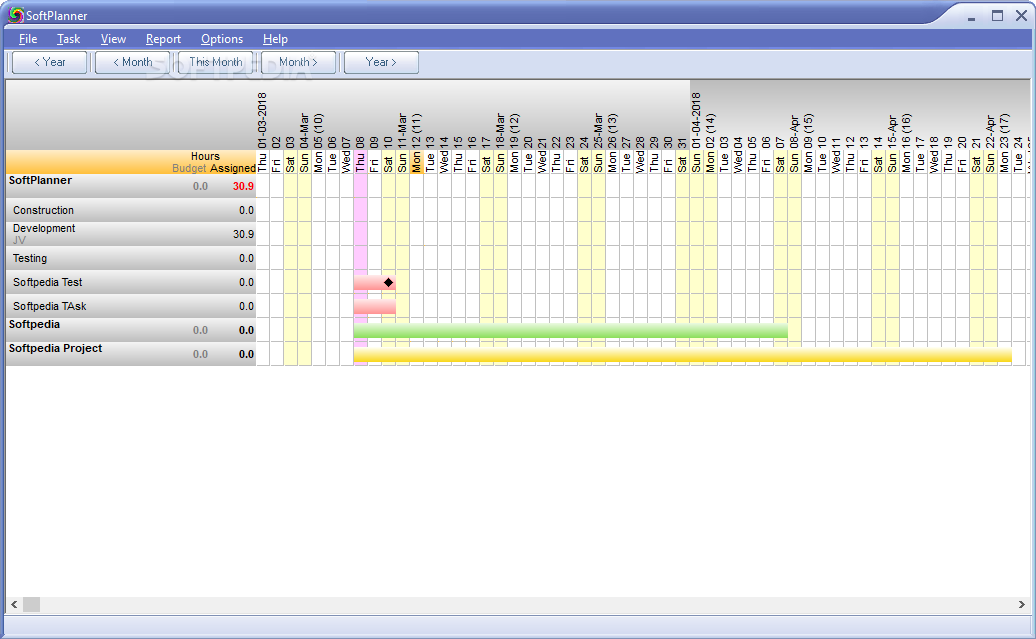The image size is (1036, 639).
Task: Click the Hours header label
Action: click(205, 157)
